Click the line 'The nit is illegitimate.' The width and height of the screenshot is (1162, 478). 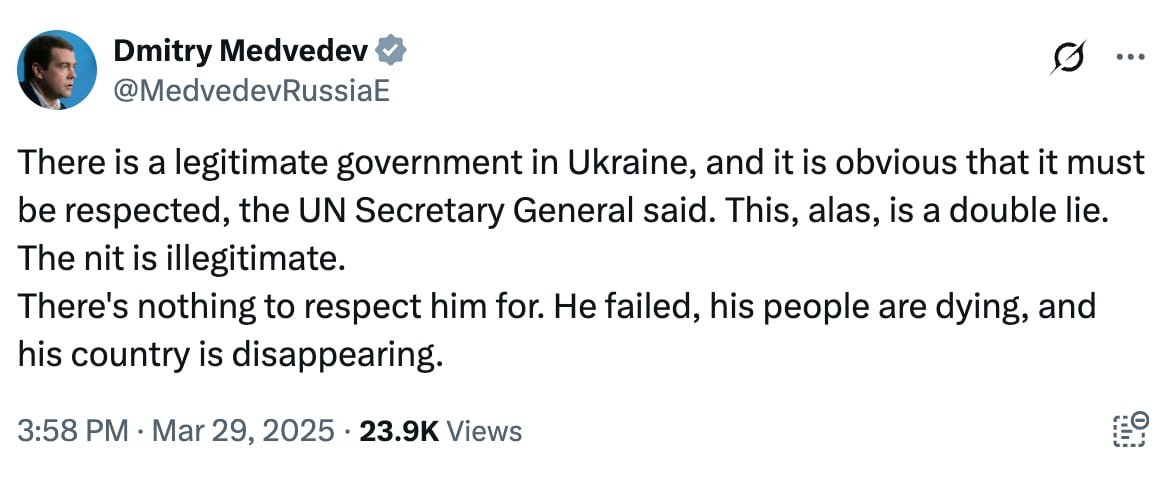[181, 260]
